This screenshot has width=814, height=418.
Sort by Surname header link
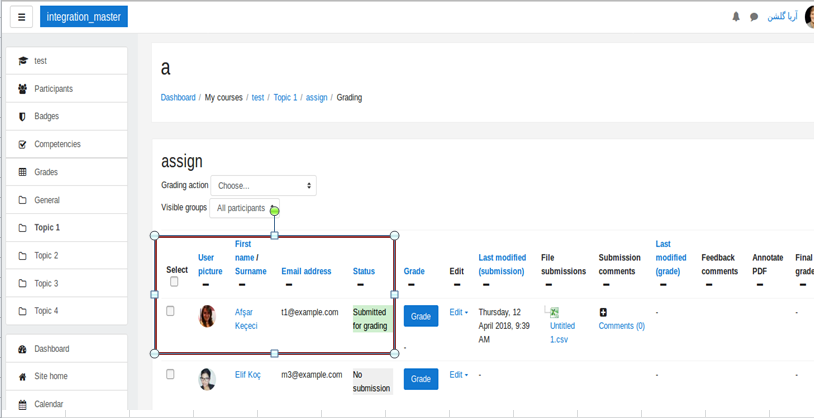[251, 271]
